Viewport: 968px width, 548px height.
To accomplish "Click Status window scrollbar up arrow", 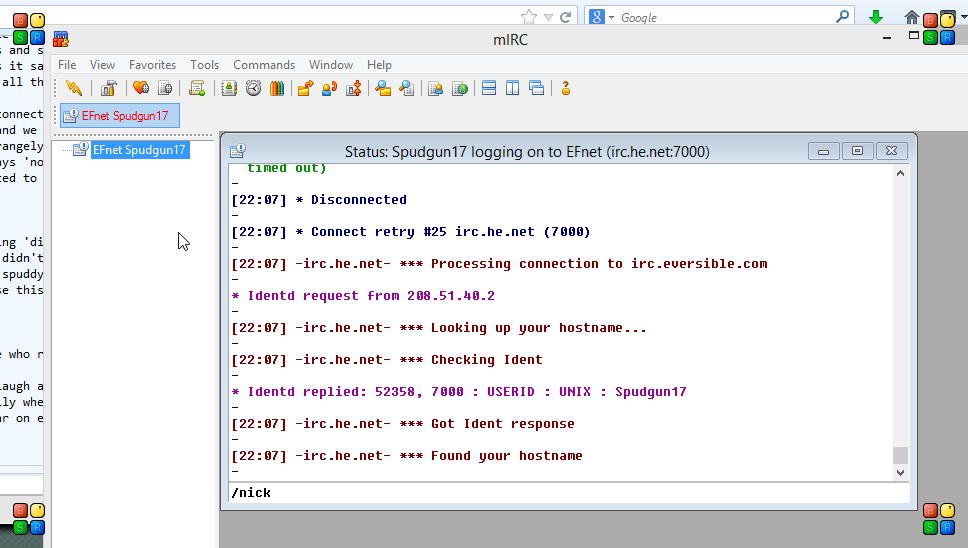I will tap(900, 173).
